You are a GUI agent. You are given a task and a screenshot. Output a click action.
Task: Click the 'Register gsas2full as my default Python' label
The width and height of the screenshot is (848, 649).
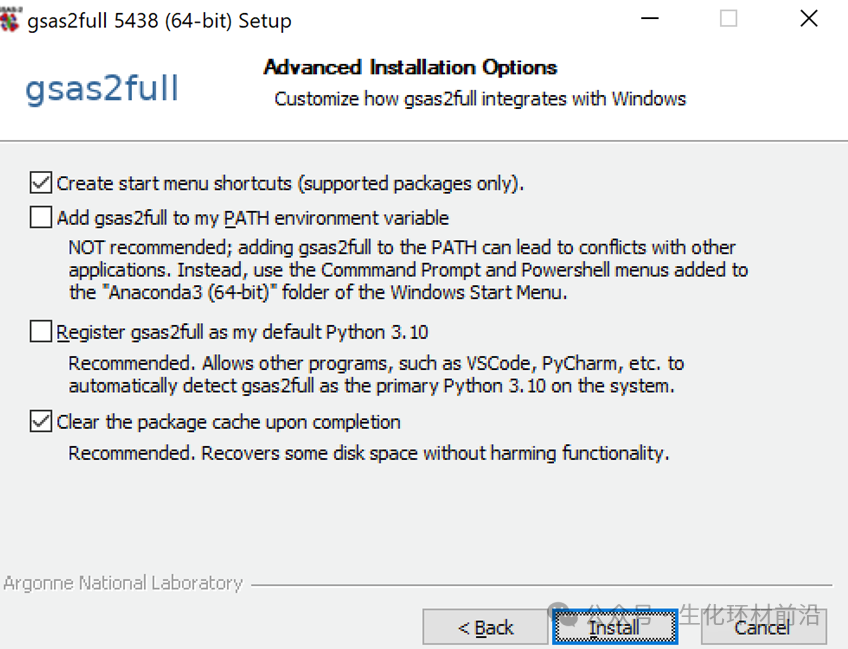242,331
